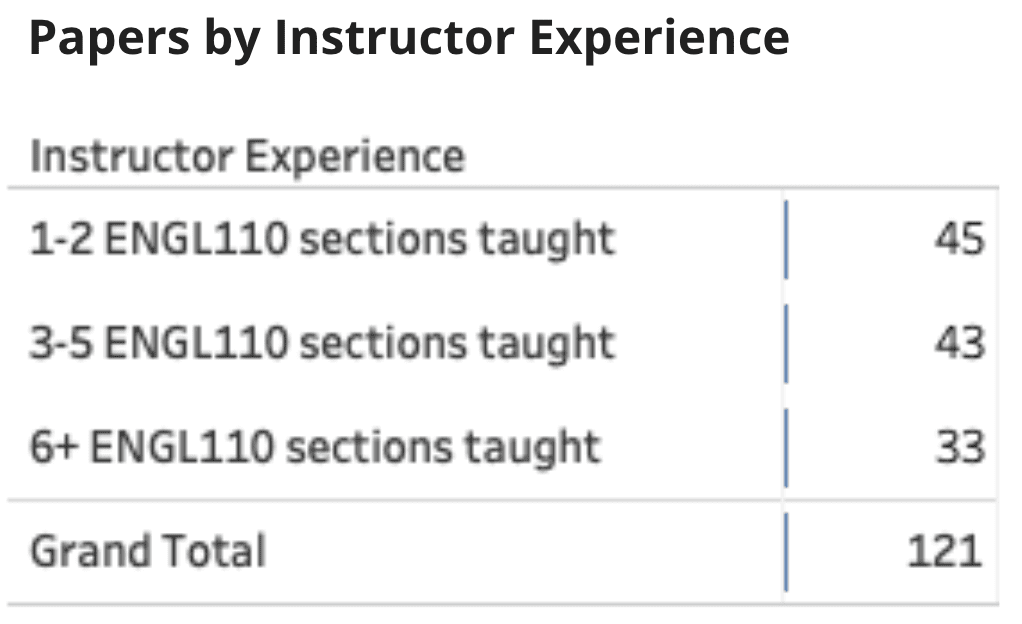
Task: Select the 'Instructor Experience' column header
Action: point(248,156)
